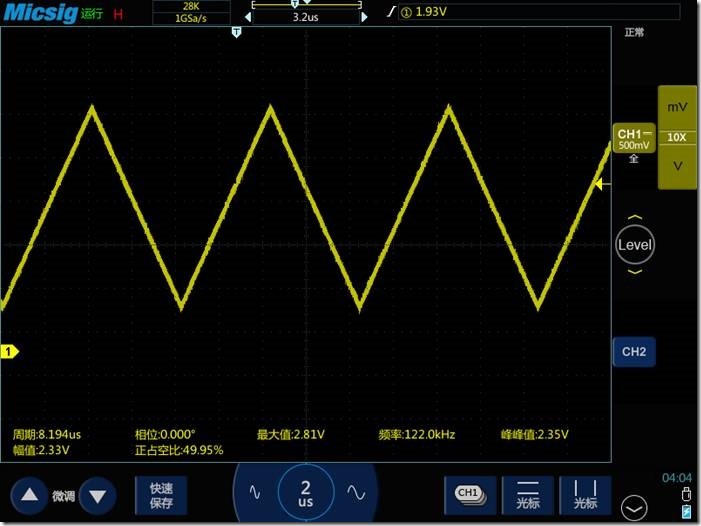Open the CH1 measurement stack icon
The width and height of the screenshot is (701, 526).
click(x=470, y=495)
